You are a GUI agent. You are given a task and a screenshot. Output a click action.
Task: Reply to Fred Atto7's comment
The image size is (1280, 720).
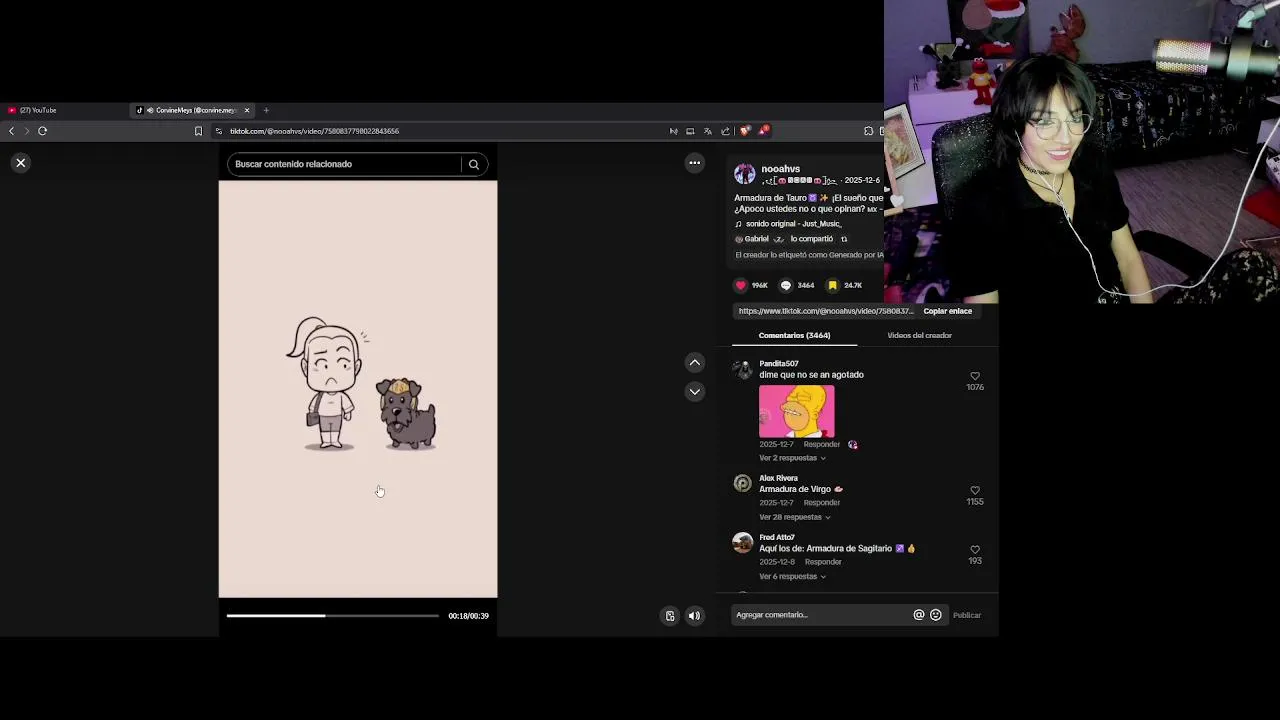[x=823, y=562]
